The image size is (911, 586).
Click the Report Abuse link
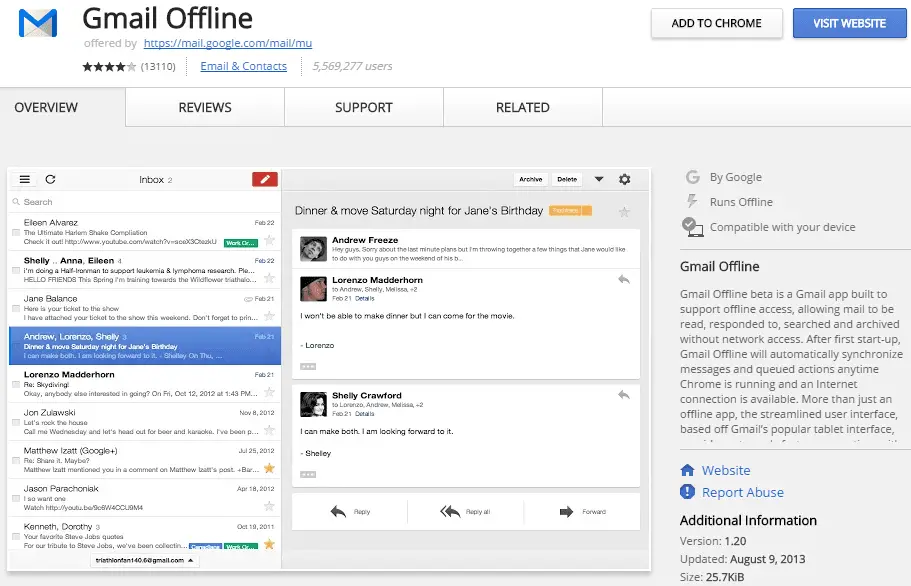743,492
